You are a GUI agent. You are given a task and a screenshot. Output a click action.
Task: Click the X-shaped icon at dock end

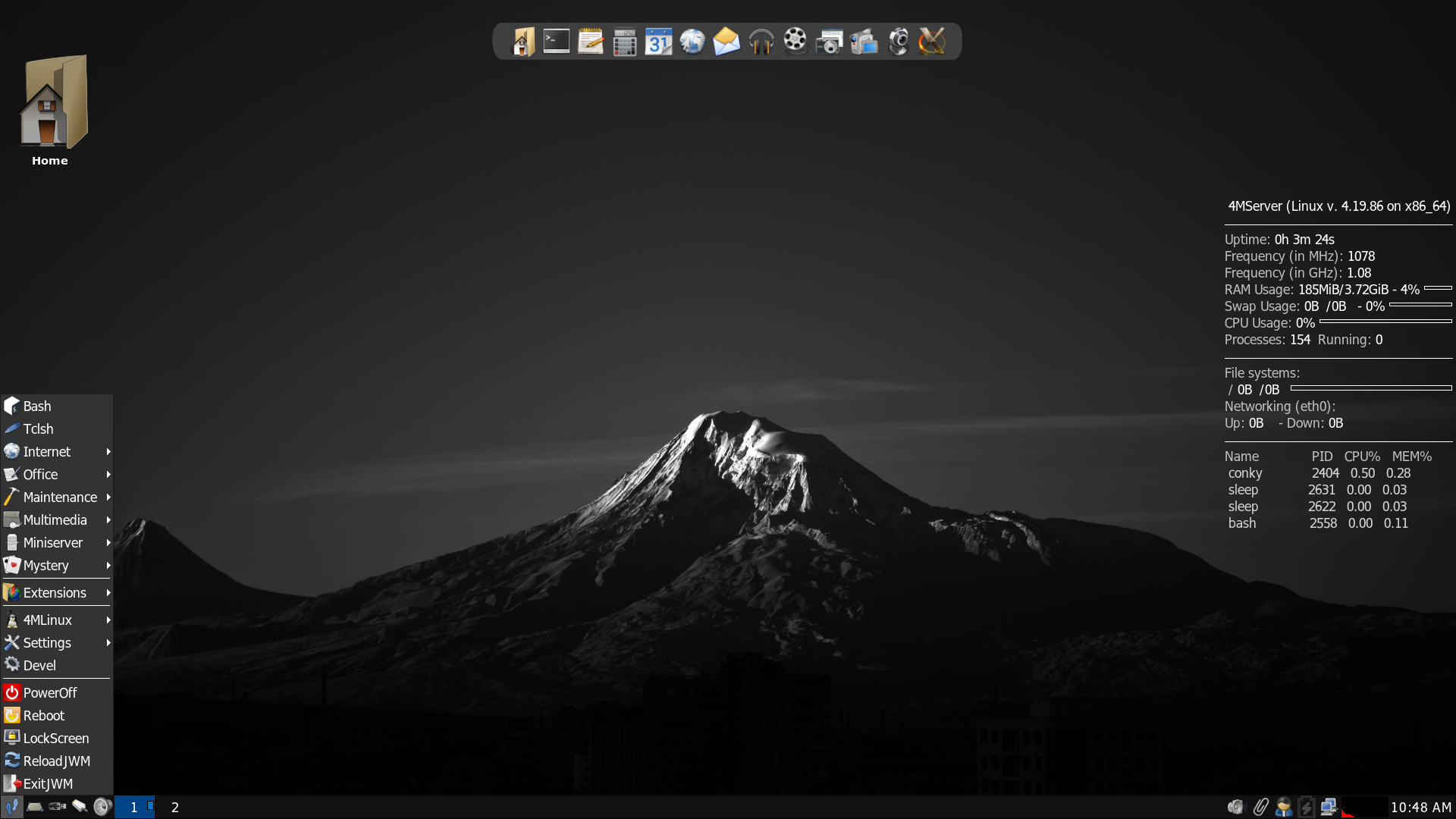pyautogui.click(x=932, y=41)
